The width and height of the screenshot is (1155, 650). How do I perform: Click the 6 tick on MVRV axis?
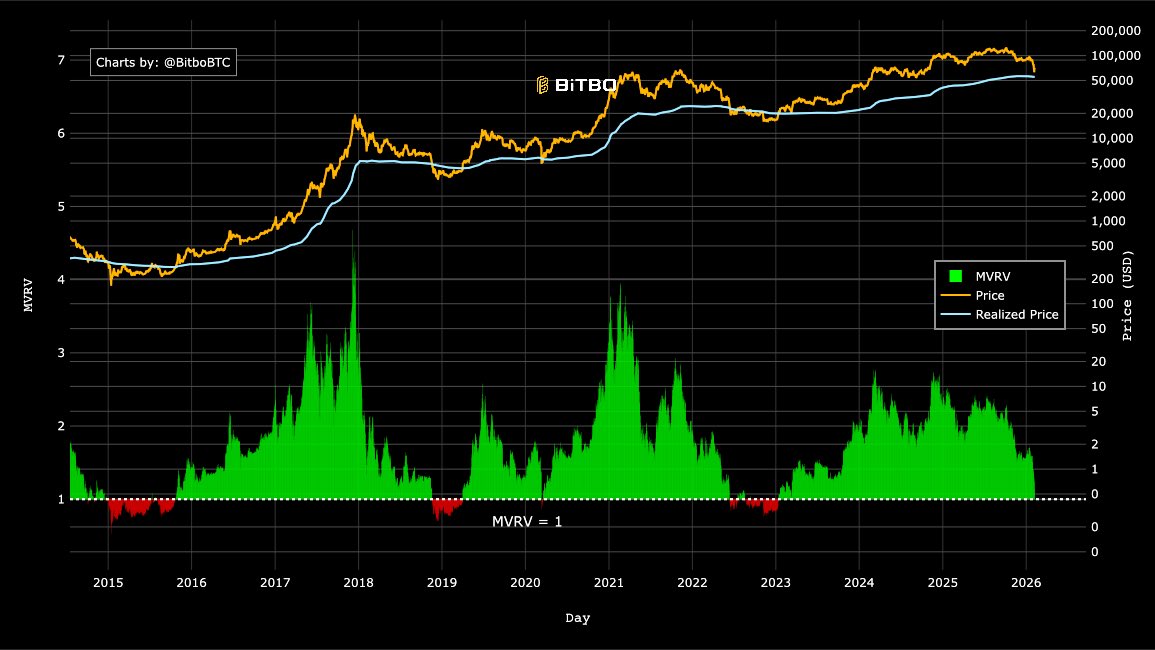coord(61,133)
